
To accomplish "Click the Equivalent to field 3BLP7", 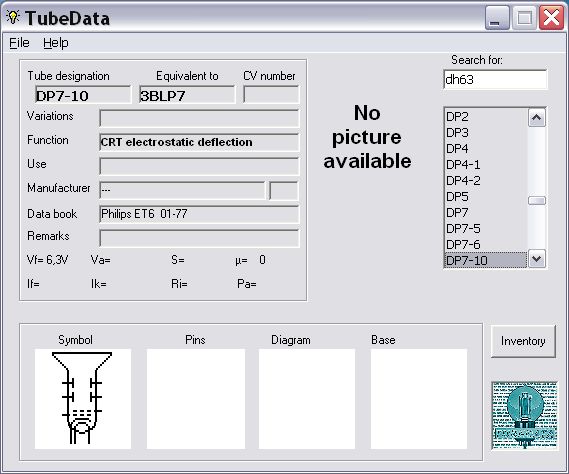I will [187, 95].
